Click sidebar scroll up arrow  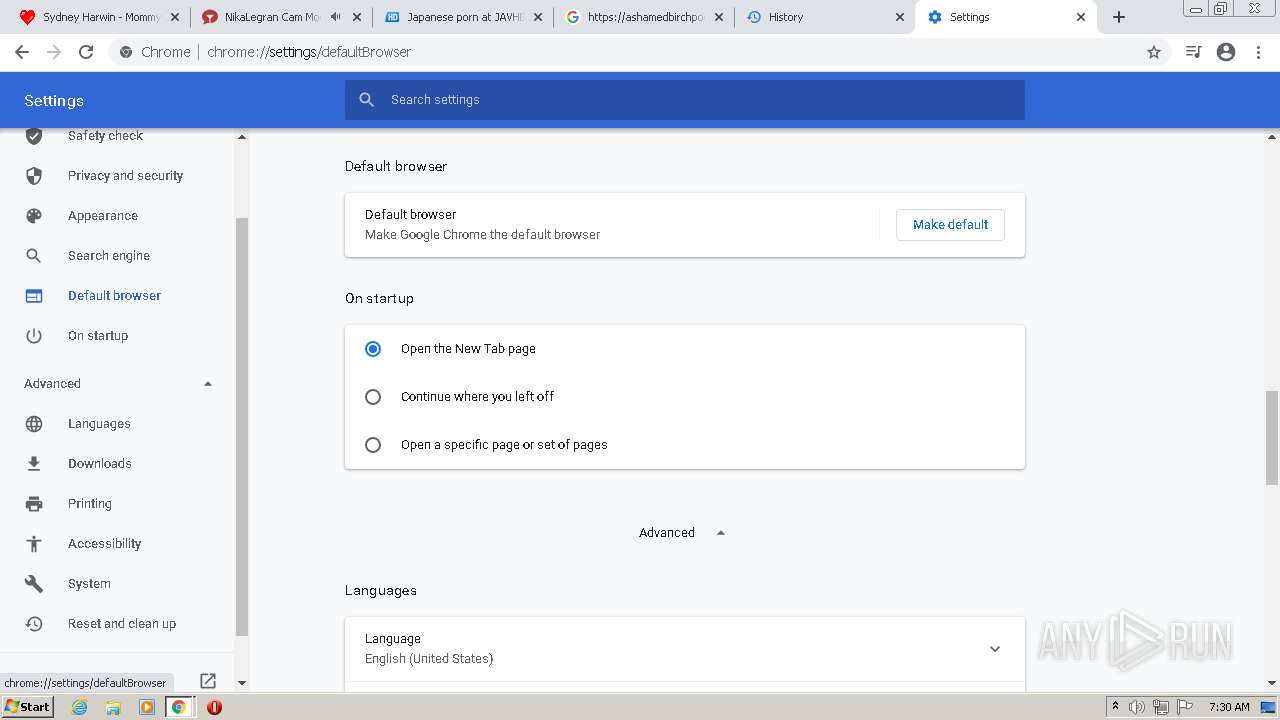(241, 136)
